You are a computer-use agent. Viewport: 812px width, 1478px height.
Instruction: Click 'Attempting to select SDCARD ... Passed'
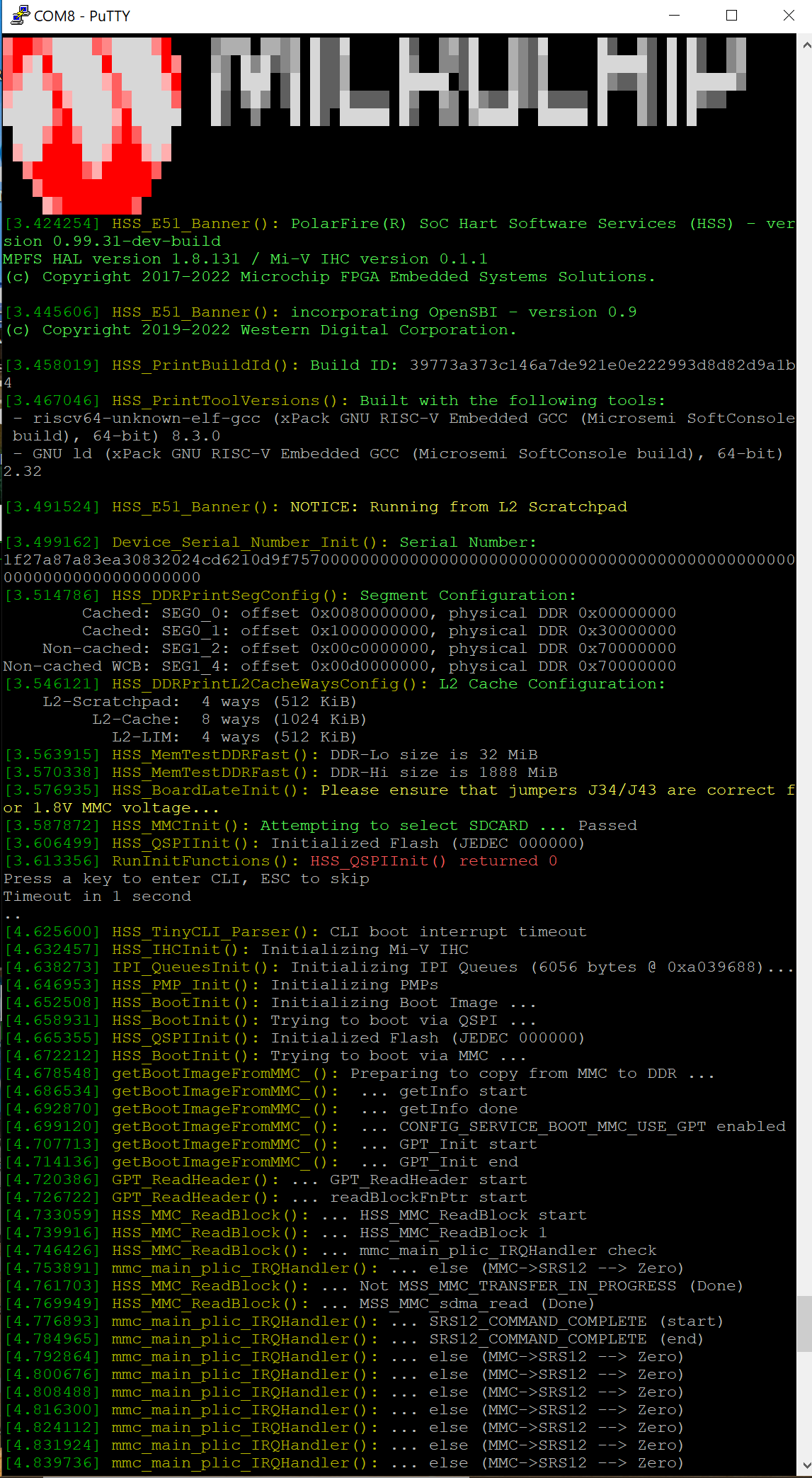point(449,825)
